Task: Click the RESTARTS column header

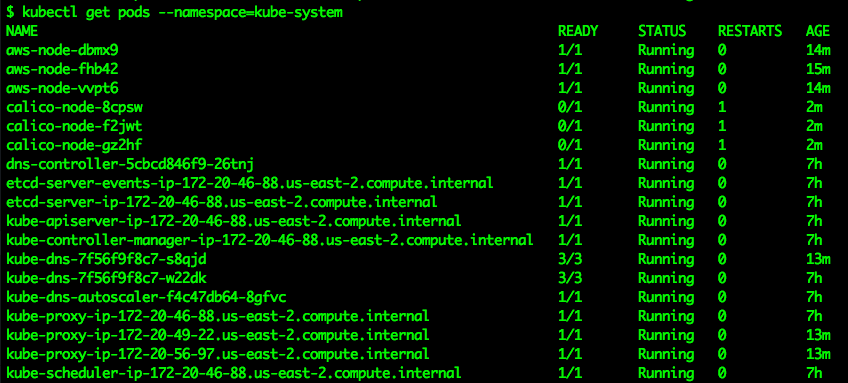Action: tap(750, 31)
